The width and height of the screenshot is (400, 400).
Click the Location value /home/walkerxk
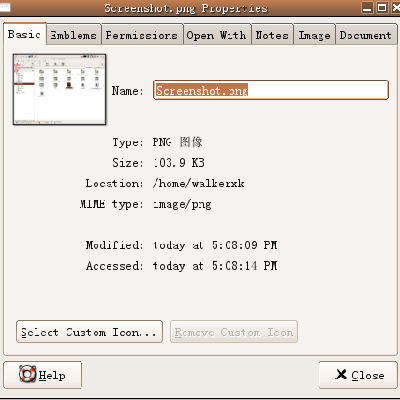tap(198, 183)
